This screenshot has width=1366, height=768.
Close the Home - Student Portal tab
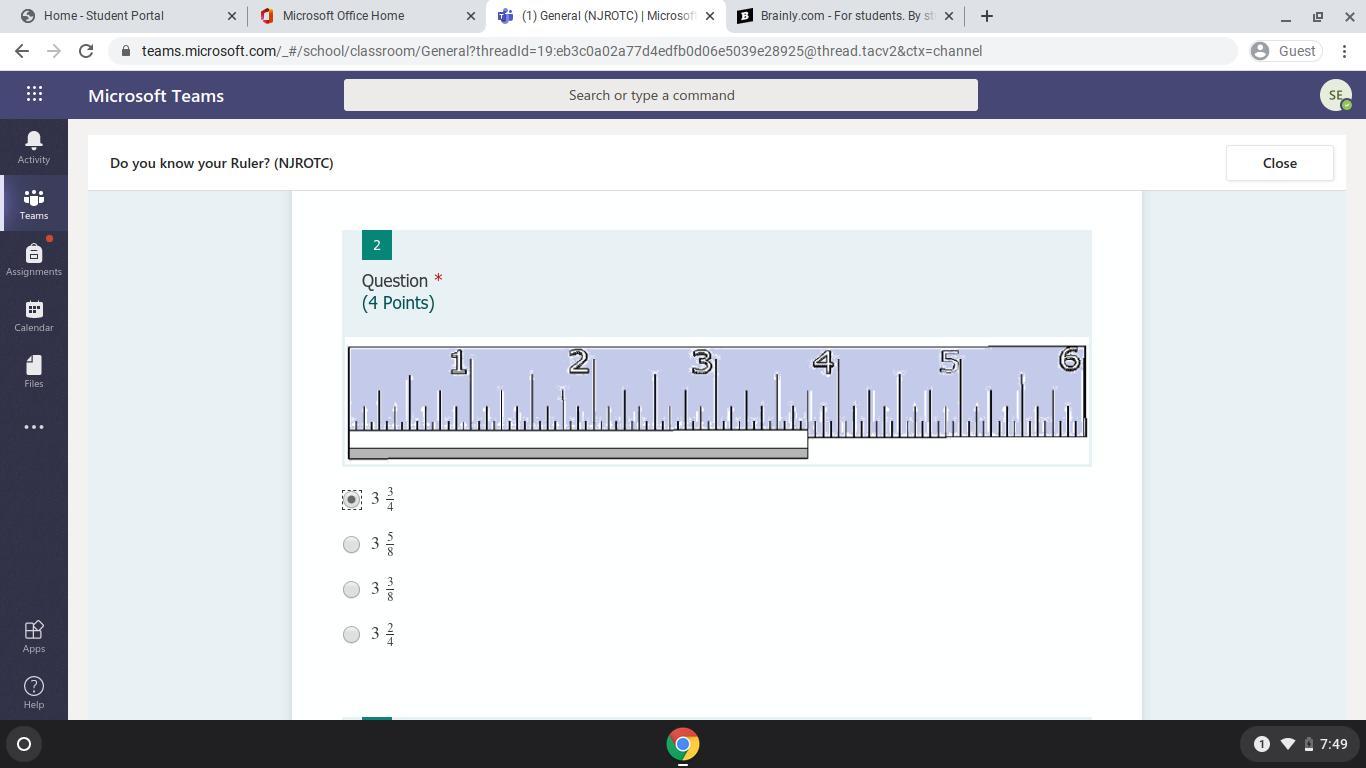click(232, 16)
